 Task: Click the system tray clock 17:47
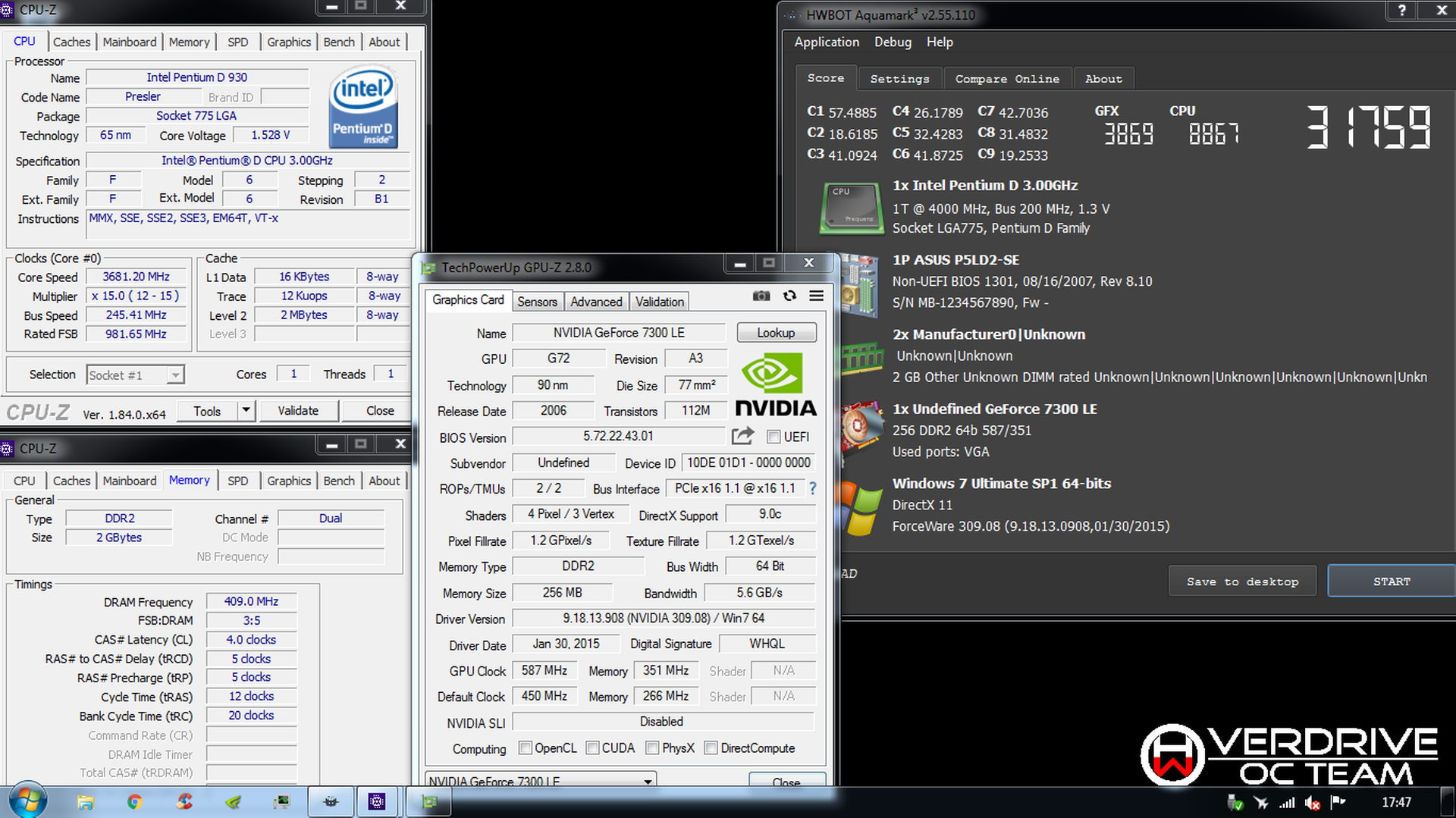tap(1396, 802)
